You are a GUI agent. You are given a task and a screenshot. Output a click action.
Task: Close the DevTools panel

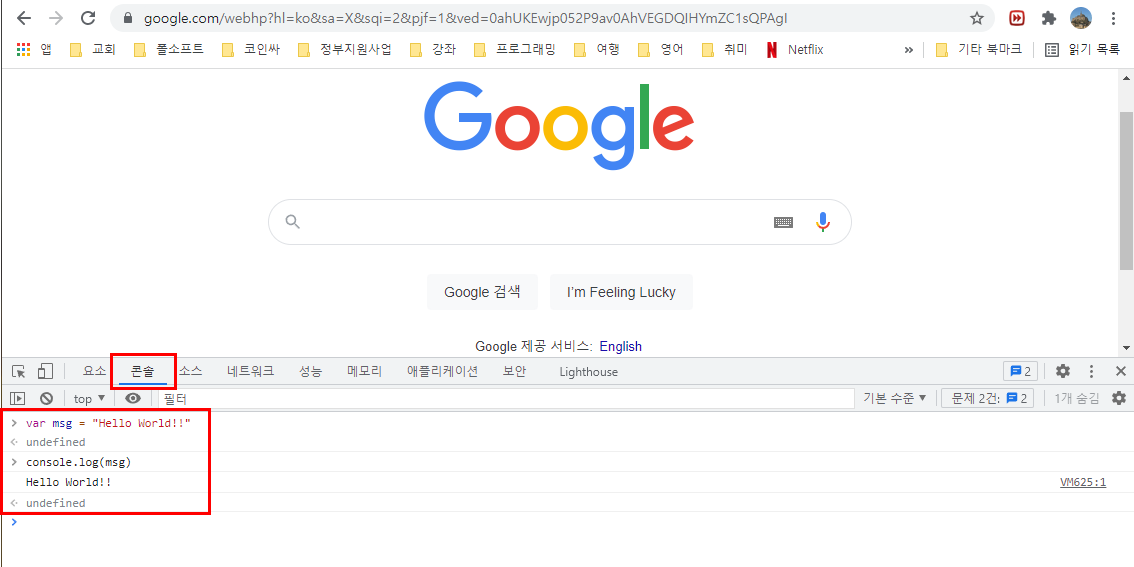1120,372
